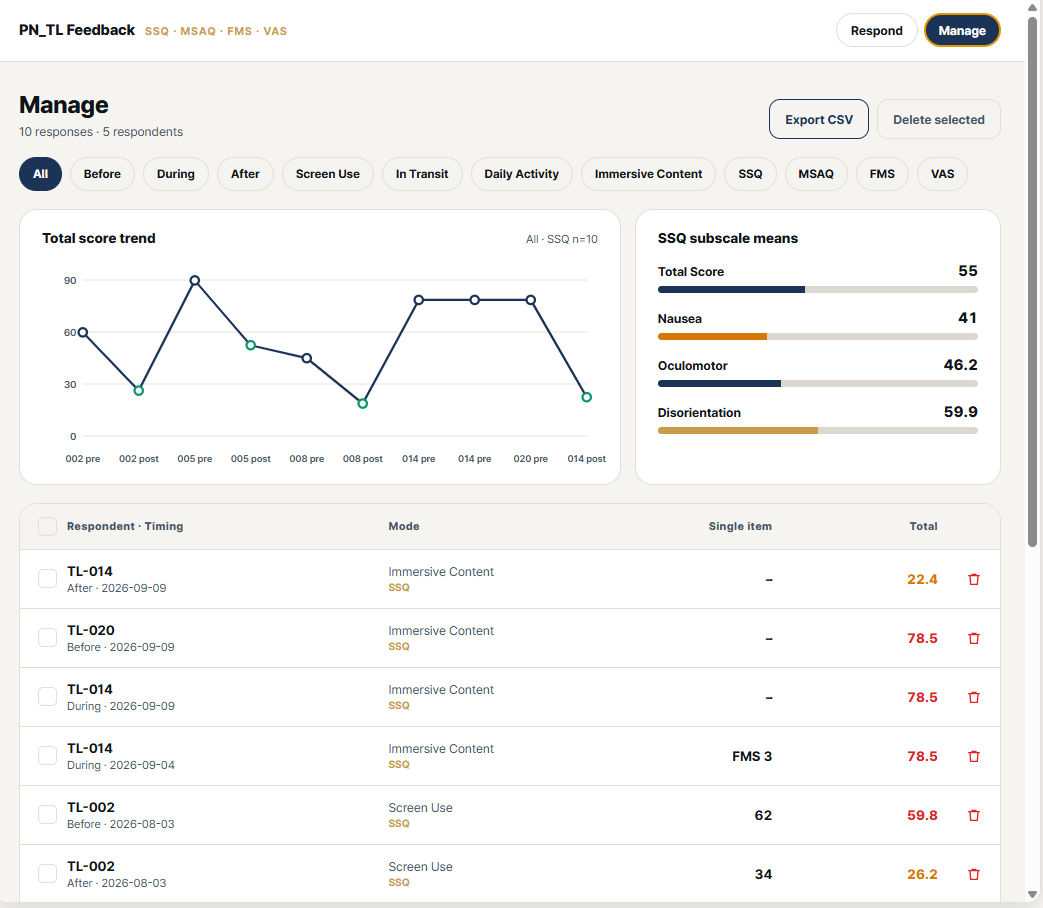Filter by Daily Activity mode

[522, 174]
